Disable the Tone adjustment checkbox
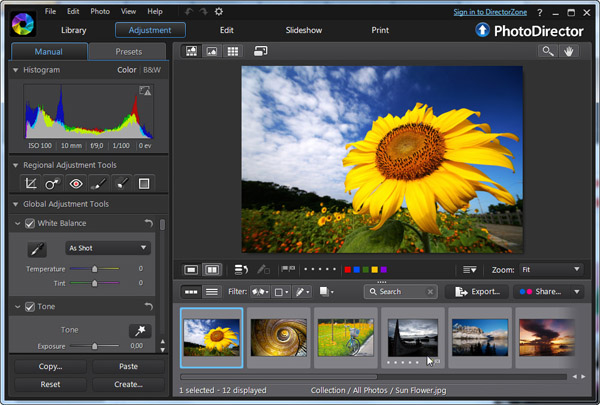The height and width of the screenshot is (405, 600). (x=29, y=306)
